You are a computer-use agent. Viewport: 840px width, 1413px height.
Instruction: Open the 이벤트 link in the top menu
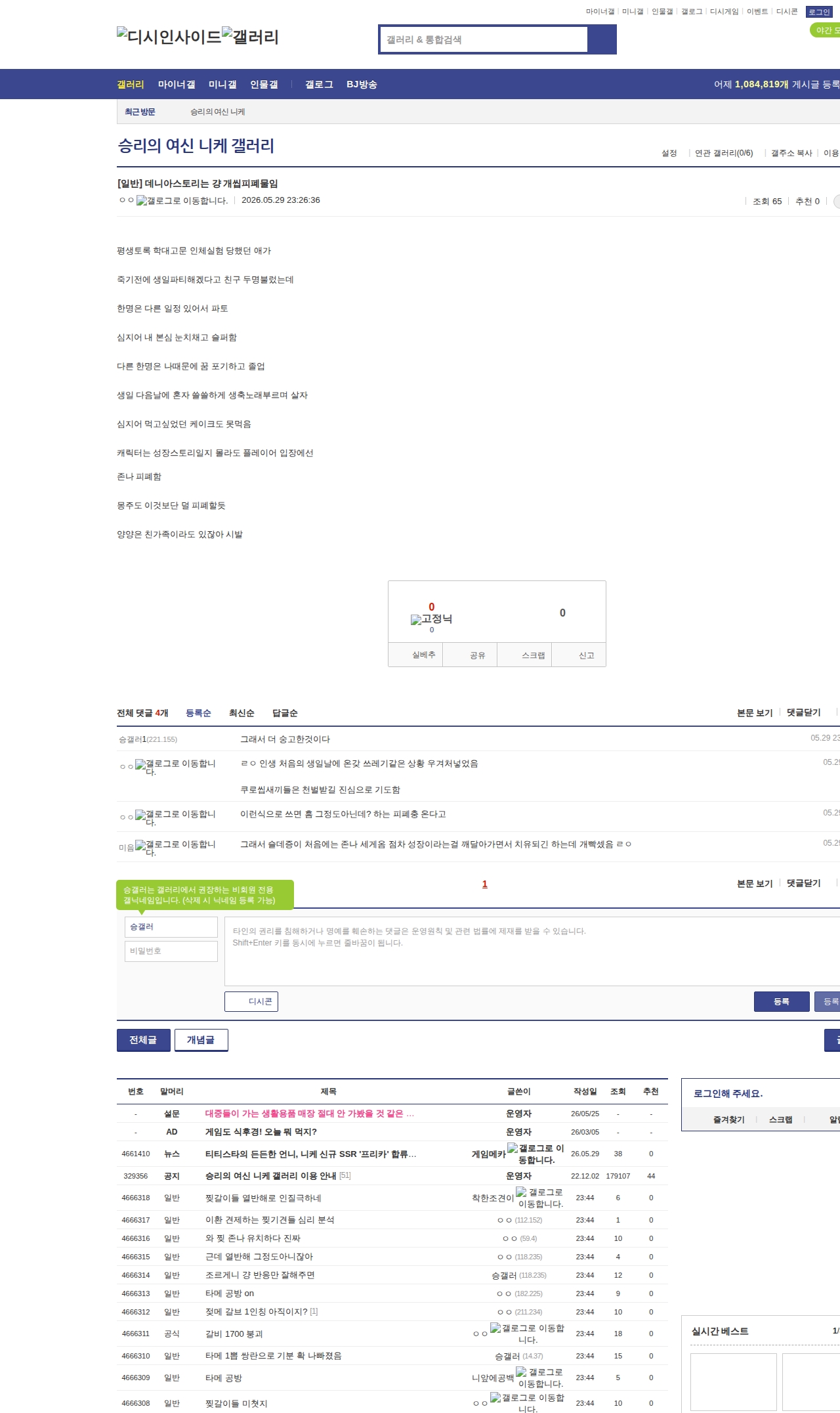pos(757,12)
